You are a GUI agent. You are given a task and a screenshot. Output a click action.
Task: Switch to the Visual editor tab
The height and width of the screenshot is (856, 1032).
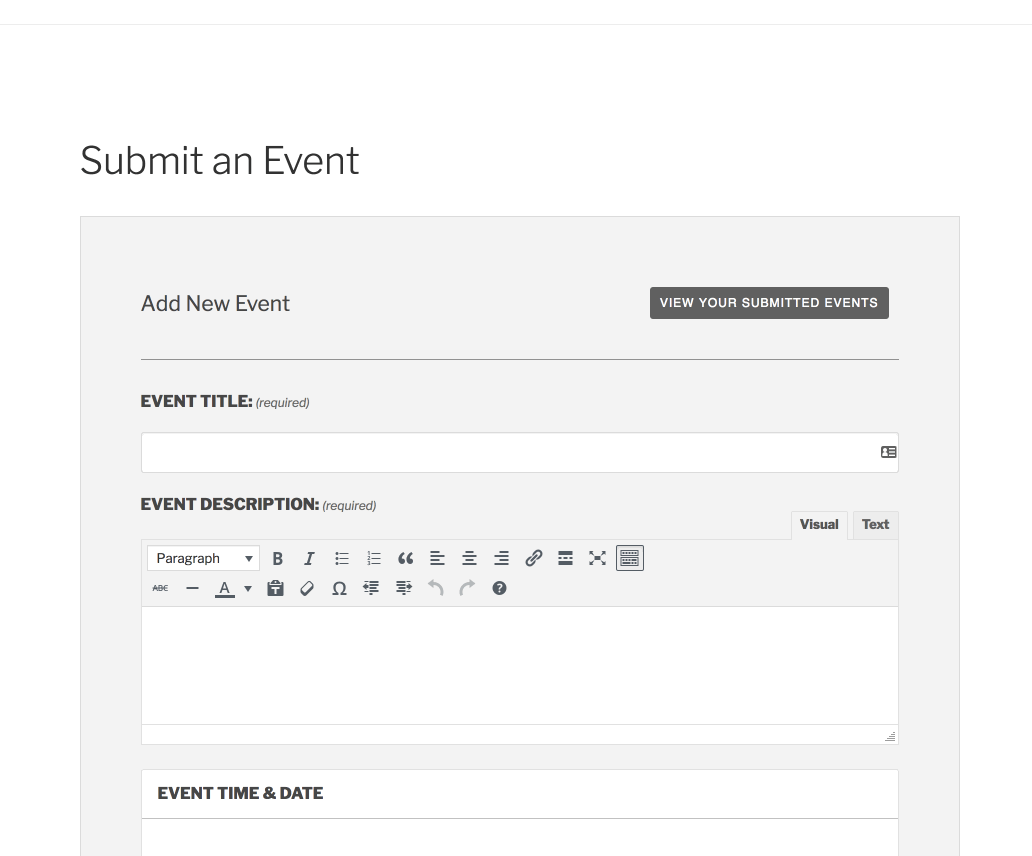click(x=819, y=525)
